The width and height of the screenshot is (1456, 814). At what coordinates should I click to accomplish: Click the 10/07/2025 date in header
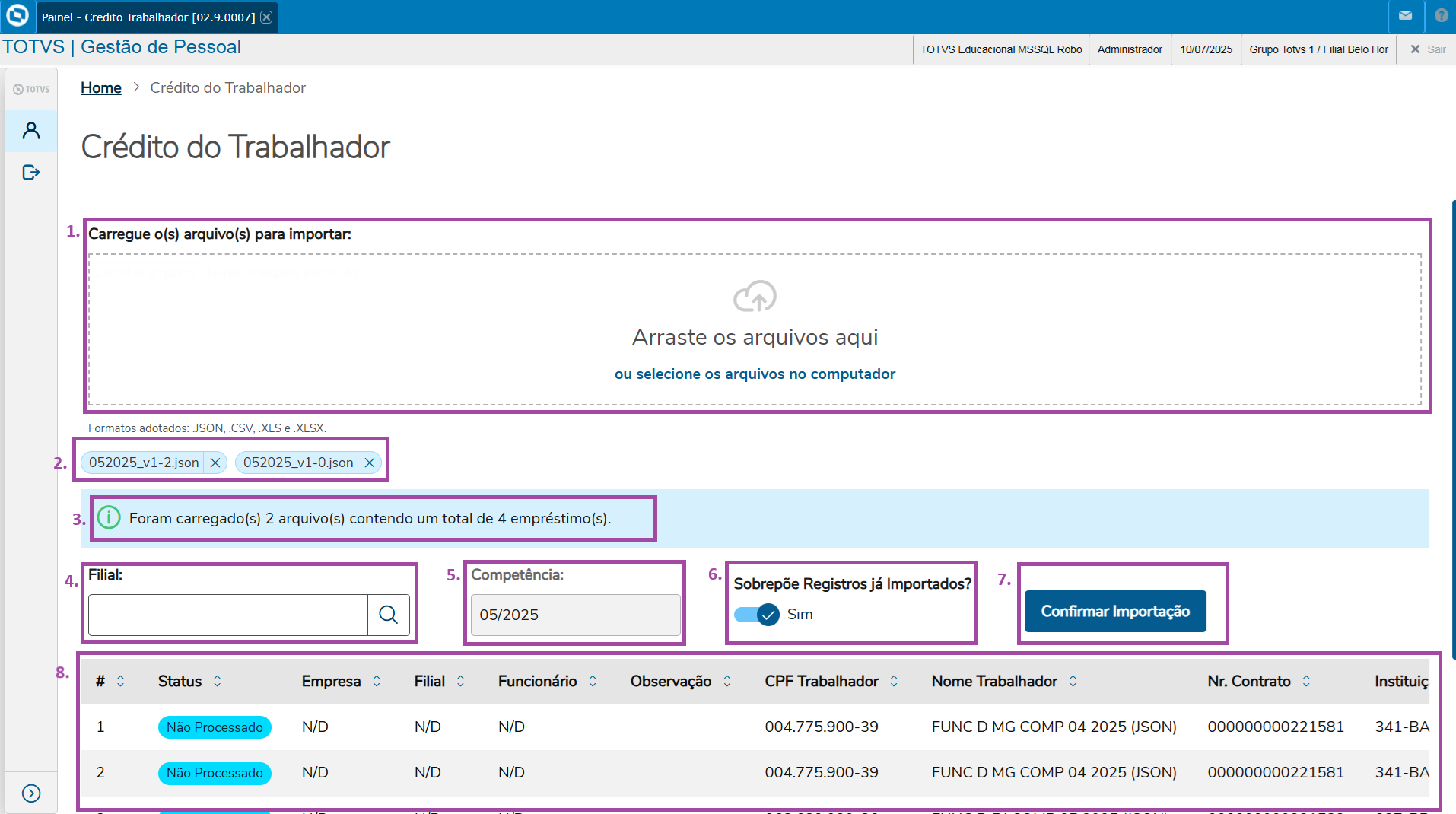tap(1206, 49)
